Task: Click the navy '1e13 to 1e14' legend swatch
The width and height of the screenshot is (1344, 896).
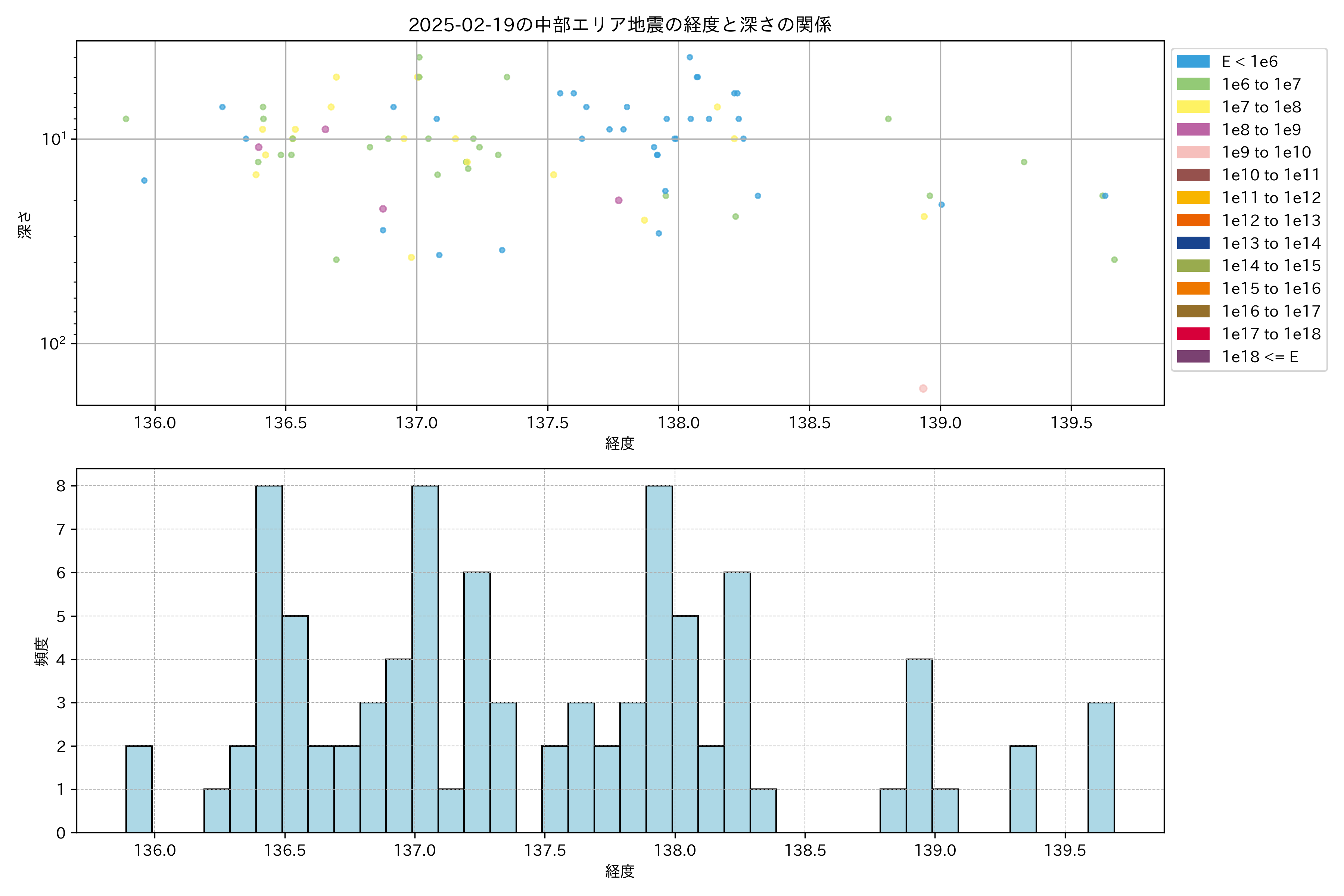Action: (1193, 243)
